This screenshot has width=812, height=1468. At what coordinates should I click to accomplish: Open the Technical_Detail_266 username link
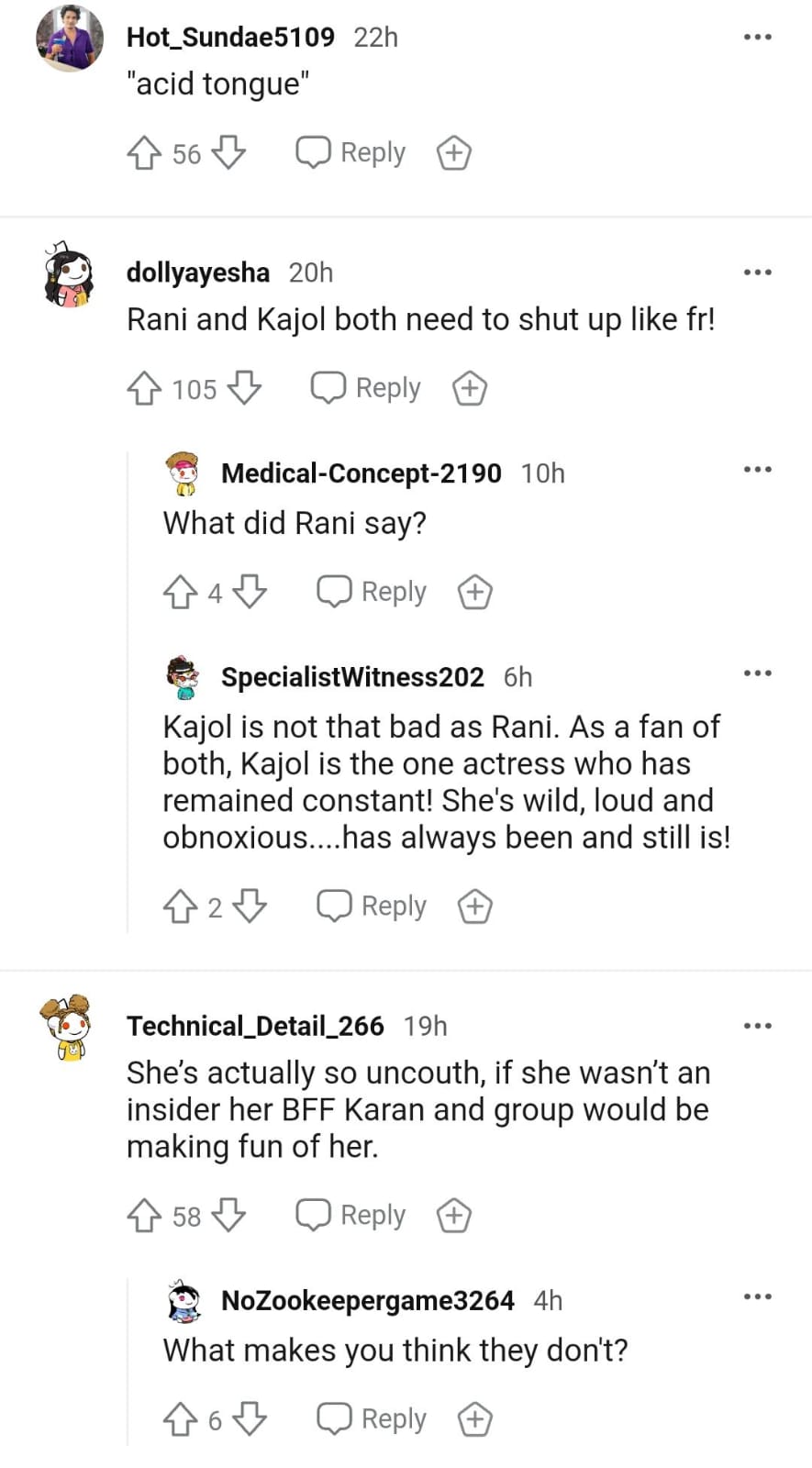255,1026
